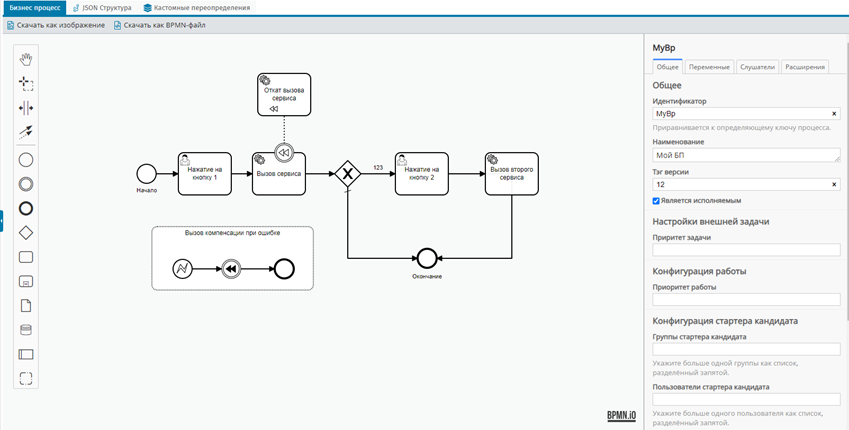Activate the global connect arrow tool
The width and height of the screenshot is (849, 430).
pyautogui.click(x=26, y=131)
